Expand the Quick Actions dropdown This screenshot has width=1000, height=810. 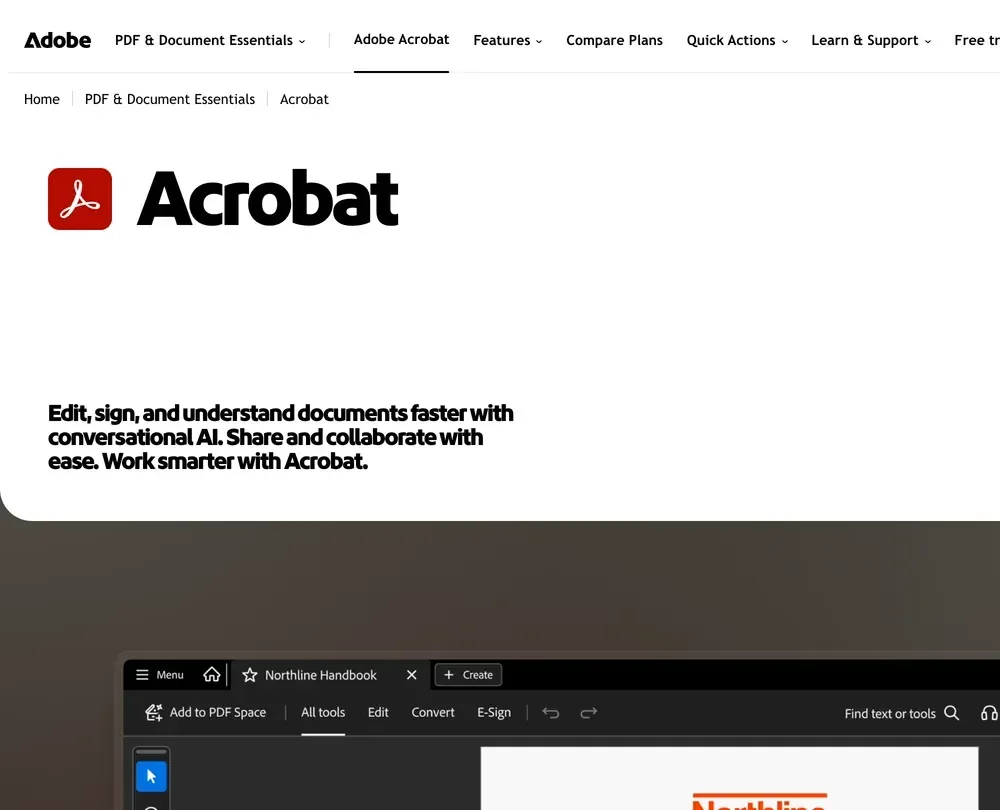[x=737, y=40]
